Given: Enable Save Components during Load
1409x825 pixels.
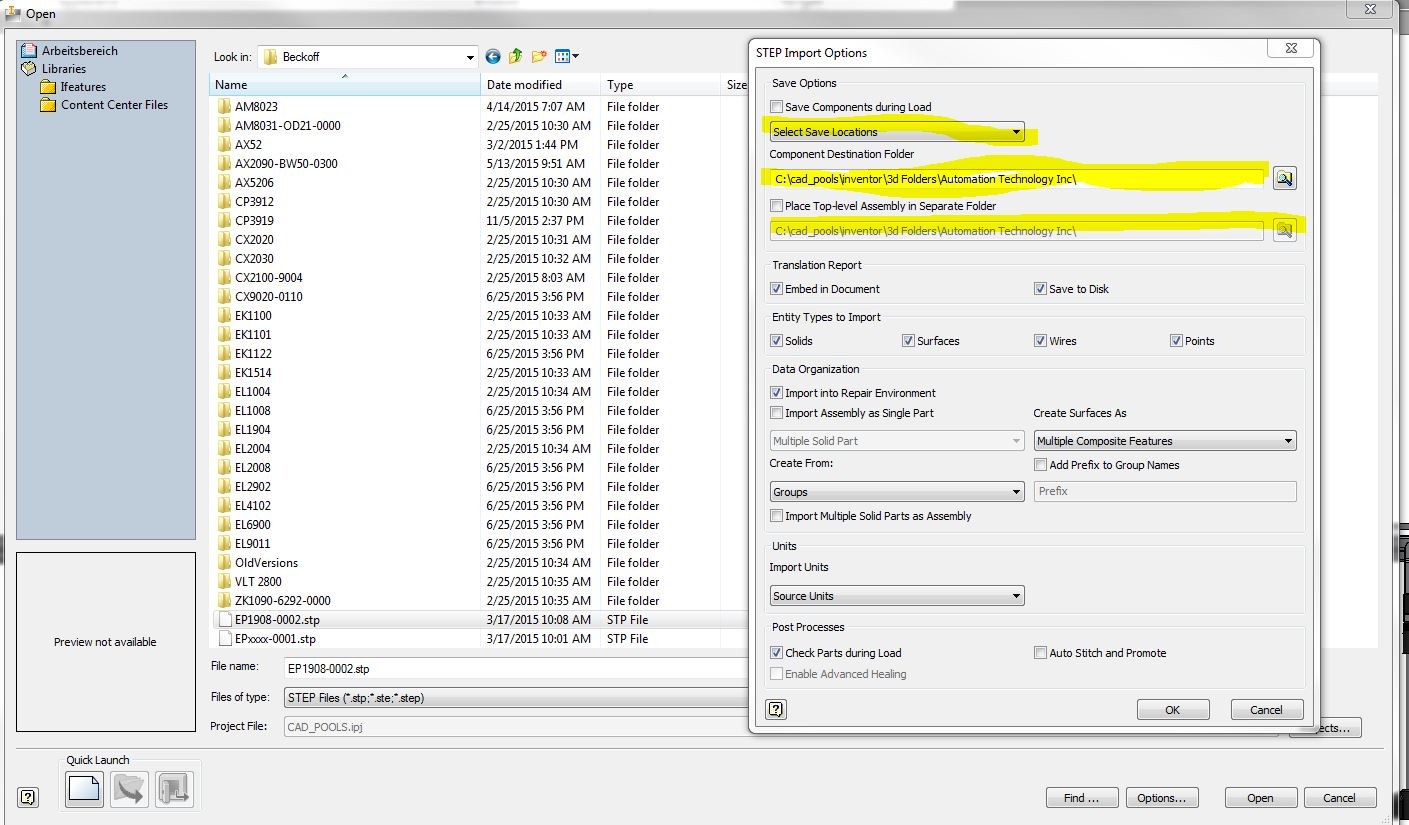Looking at the screenshot, I should coord(776,106).
